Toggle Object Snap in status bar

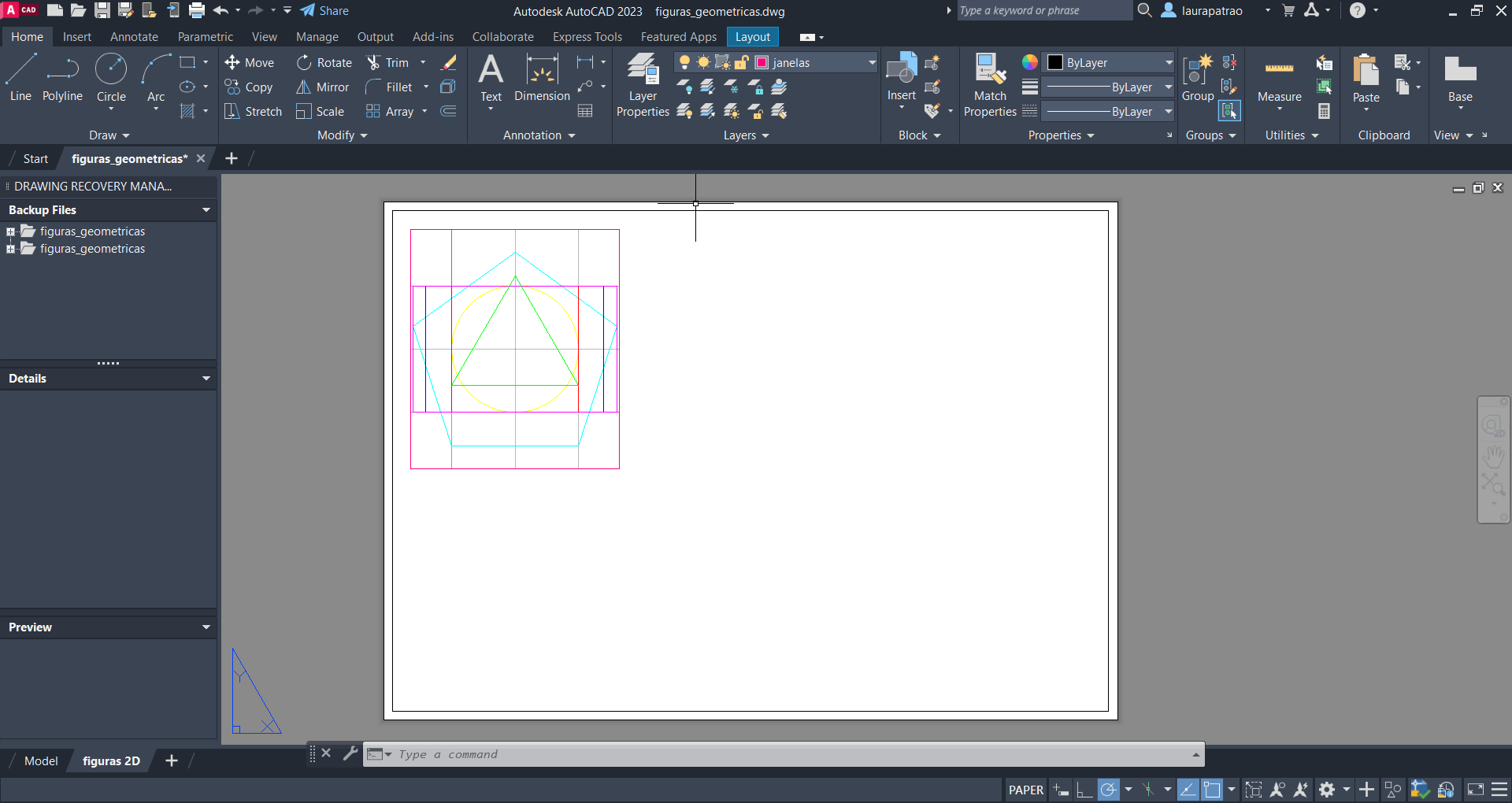pyautogui.click(x=1212, y=790)
